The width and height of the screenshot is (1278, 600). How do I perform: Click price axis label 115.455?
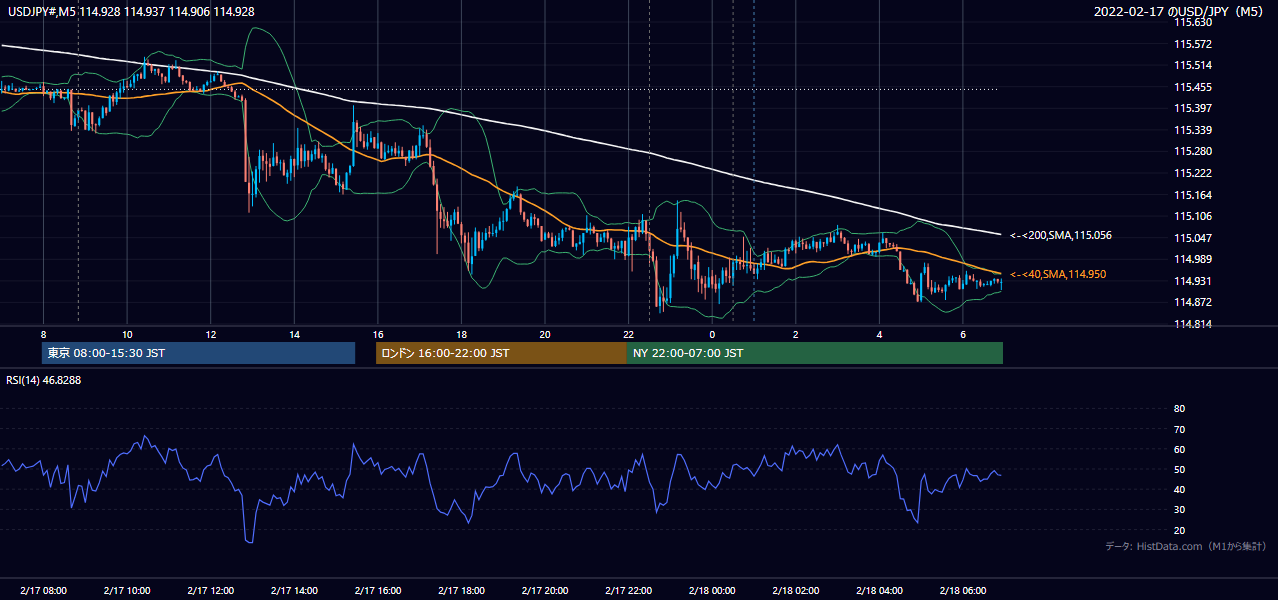pyautogui.click(x=1193, y=87)
